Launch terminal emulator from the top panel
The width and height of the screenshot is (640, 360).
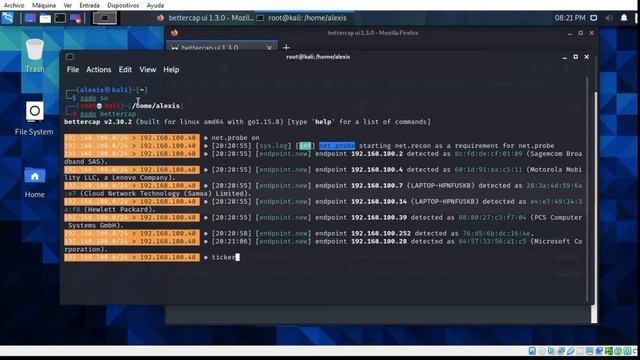pos(60,18)
